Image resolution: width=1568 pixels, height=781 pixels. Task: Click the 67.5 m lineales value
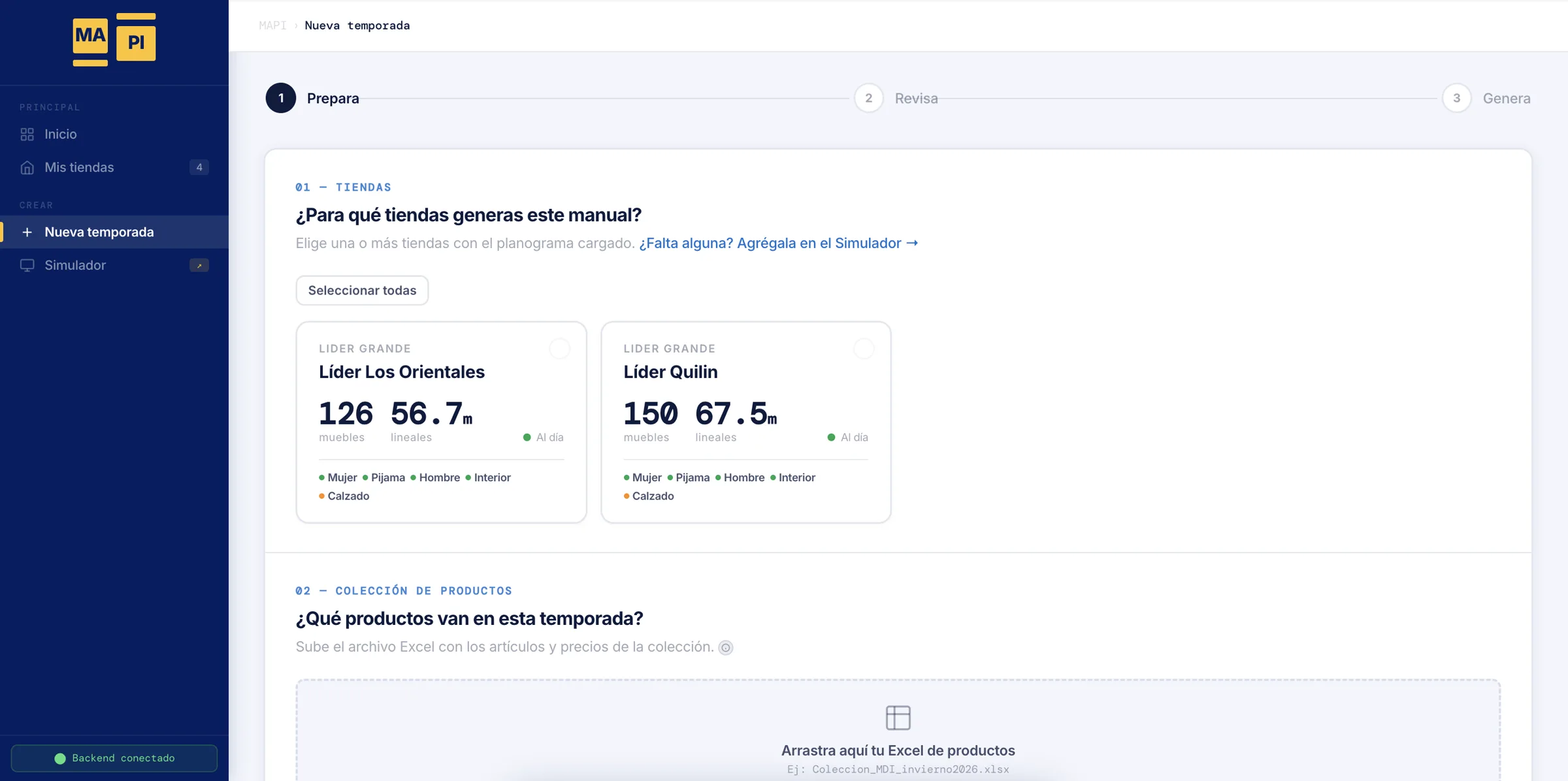pyautogui.click(x=736, y=414)
